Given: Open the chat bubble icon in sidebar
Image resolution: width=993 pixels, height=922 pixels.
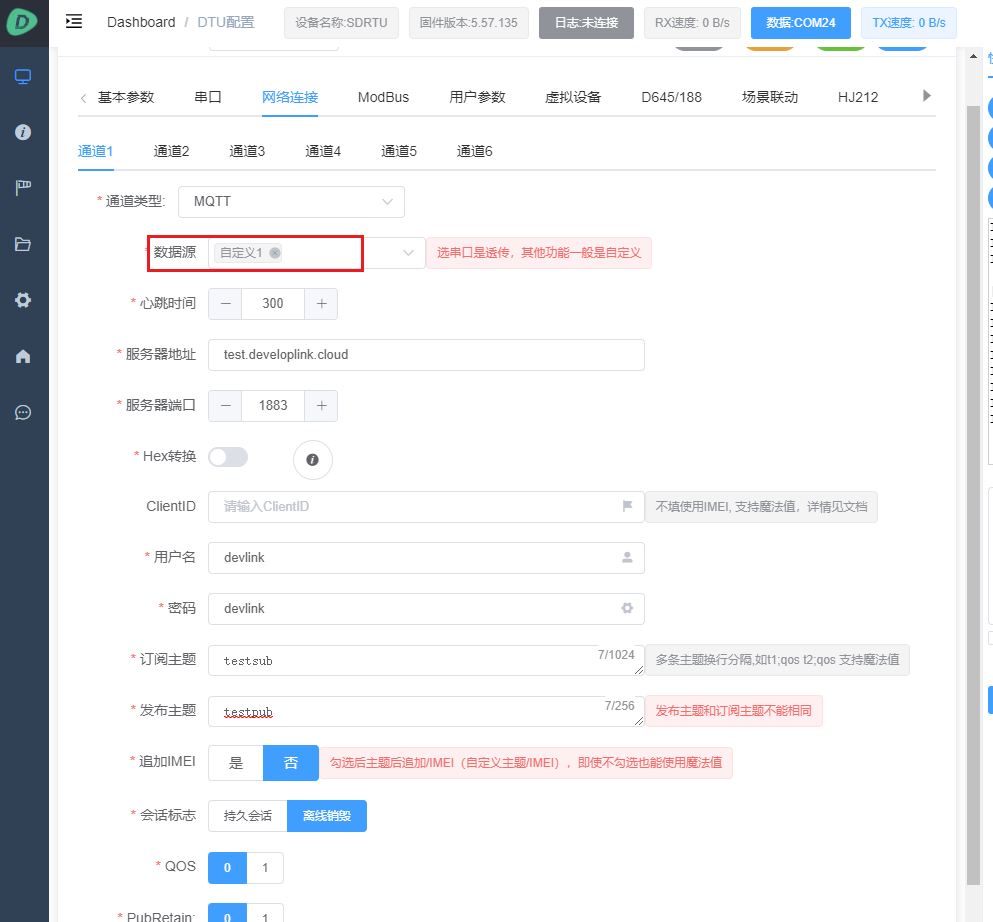Looking at the screenshot, I should [23, 412].
